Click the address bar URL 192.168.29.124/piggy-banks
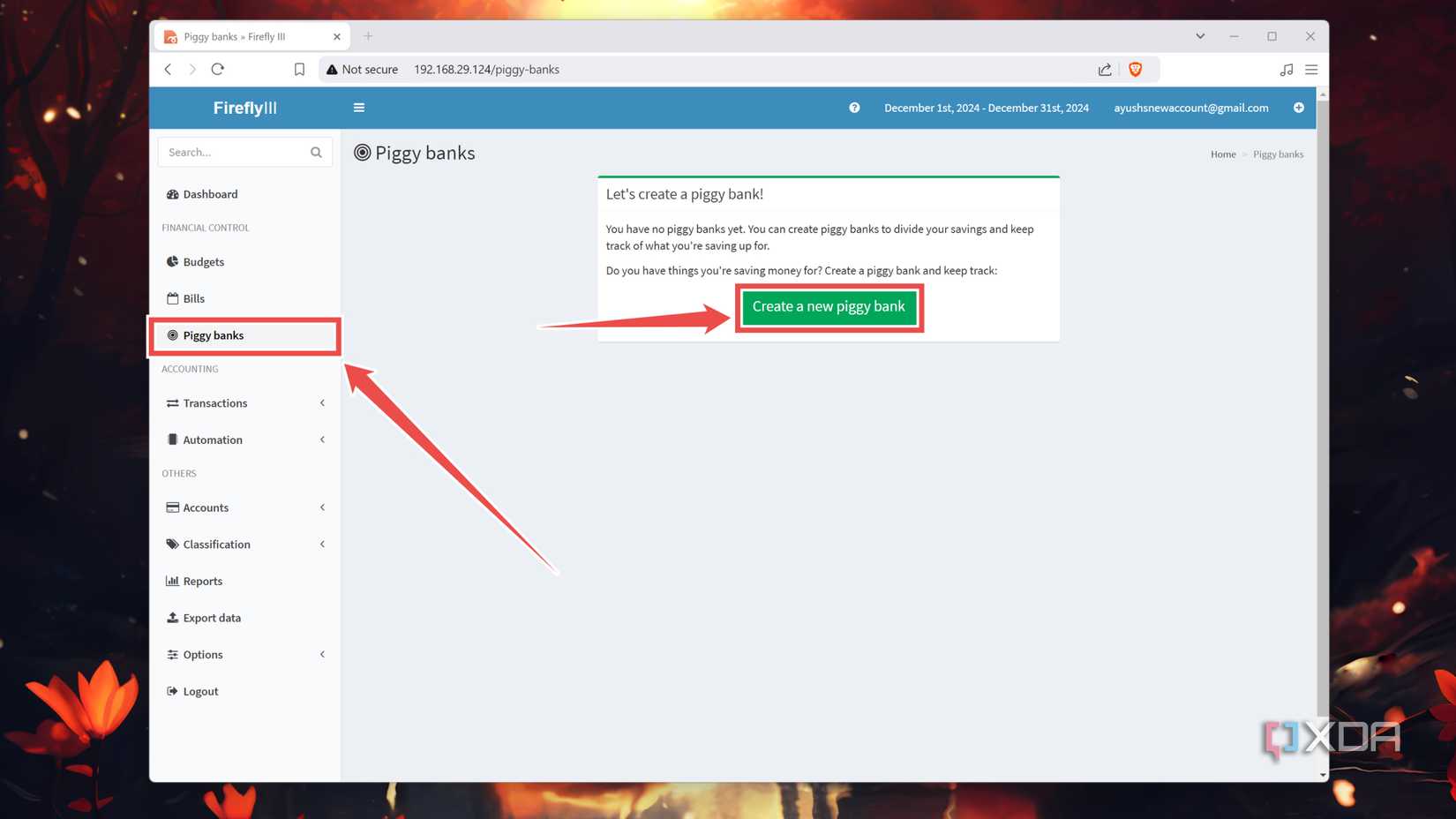 click(x=486, y=69)
